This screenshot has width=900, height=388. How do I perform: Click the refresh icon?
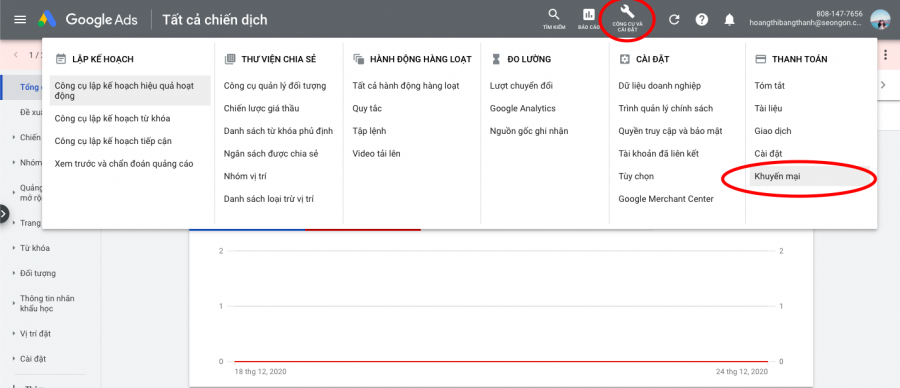tap(674, 20)
